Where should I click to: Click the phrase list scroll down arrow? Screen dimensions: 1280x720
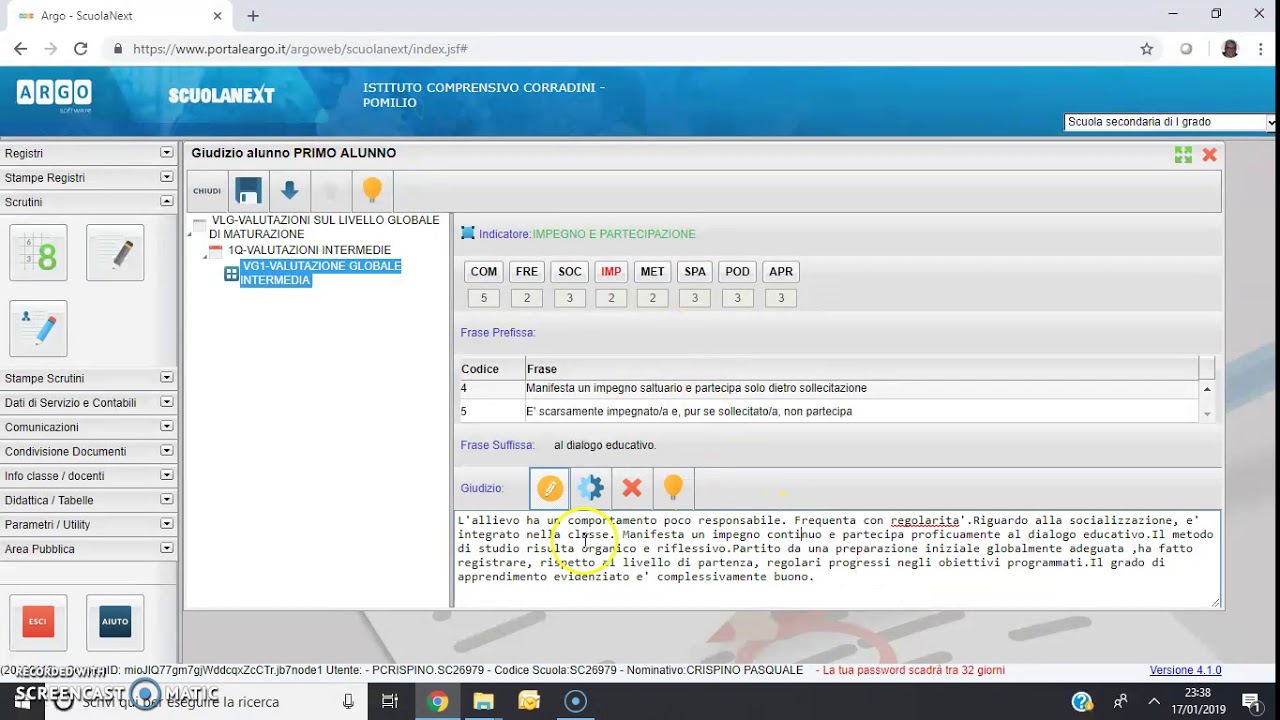coord(1207,414)
